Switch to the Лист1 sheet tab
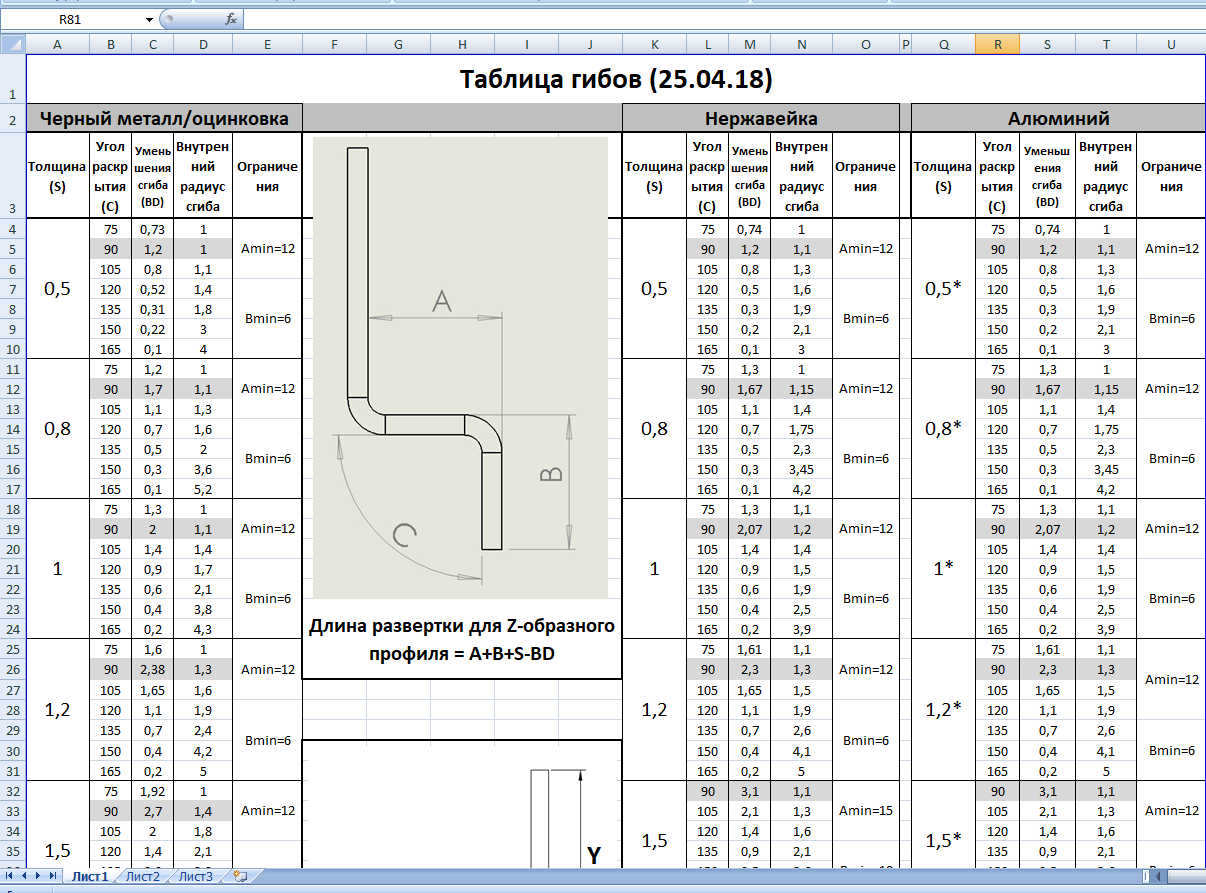Viewport: 1206px width, 893px height. 90,877
